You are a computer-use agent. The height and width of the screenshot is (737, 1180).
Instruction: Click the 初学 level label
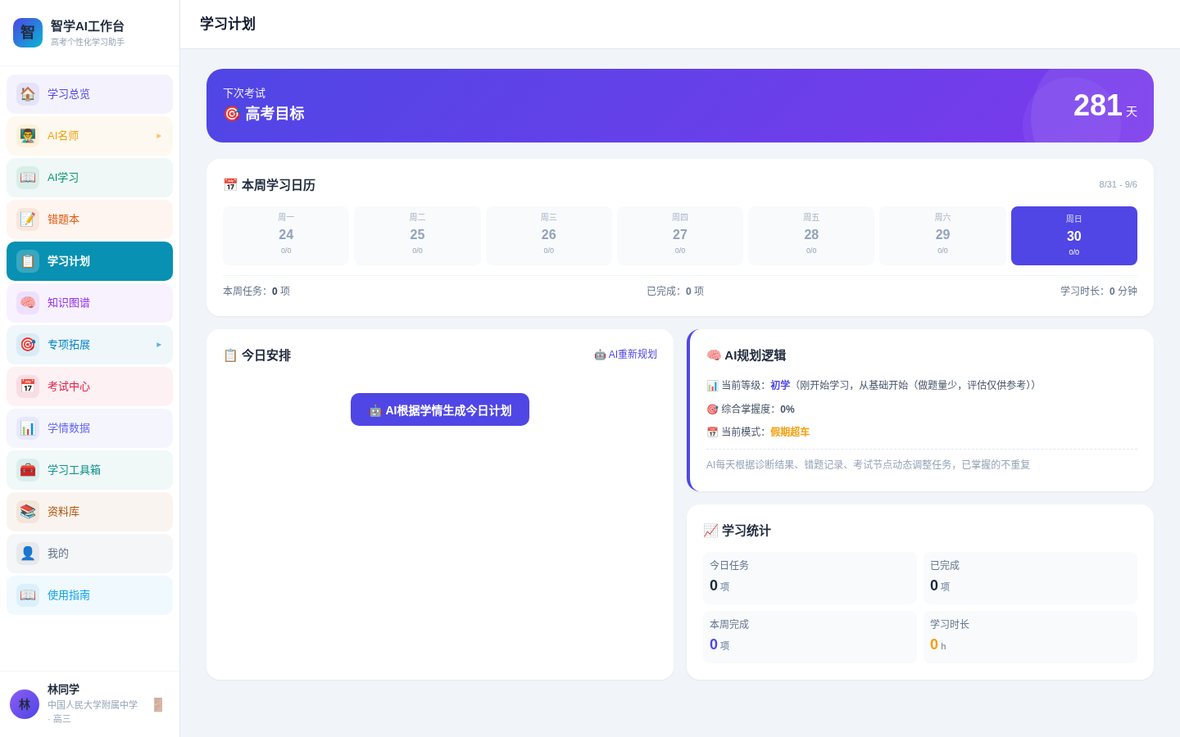[780, 385]
